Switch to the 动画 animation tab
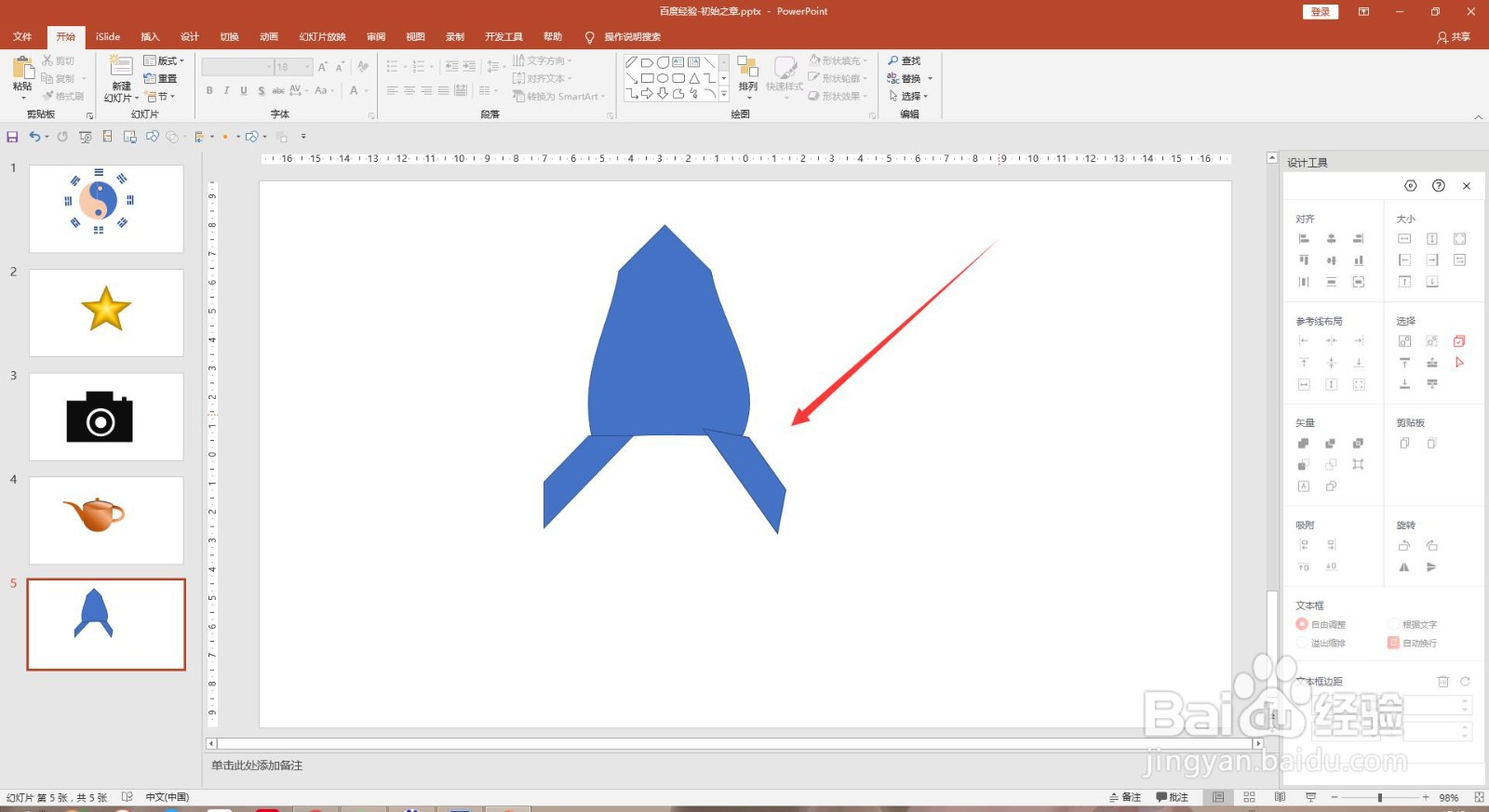Screen dimensions: 1489x812 click(269, 37)
